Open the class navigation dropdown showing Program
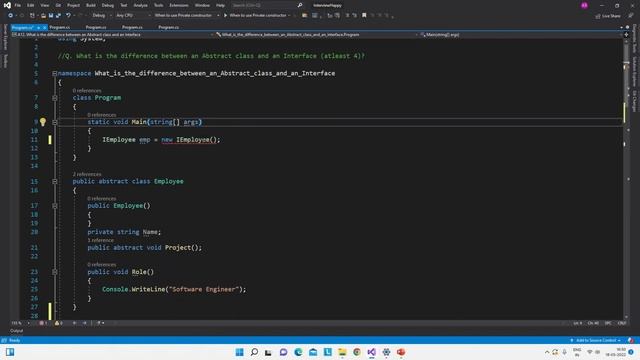Screen dimensions: 640x360 point(317,35)
